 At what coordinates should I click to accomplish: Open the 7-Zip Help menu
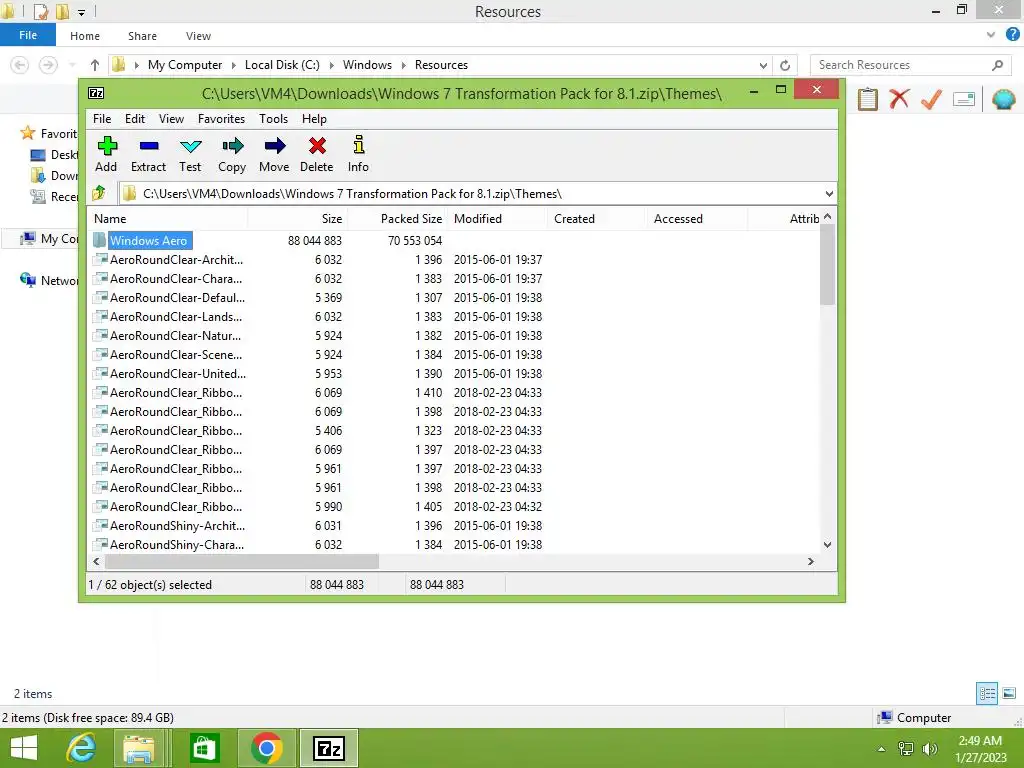click(x=314, y=119)
